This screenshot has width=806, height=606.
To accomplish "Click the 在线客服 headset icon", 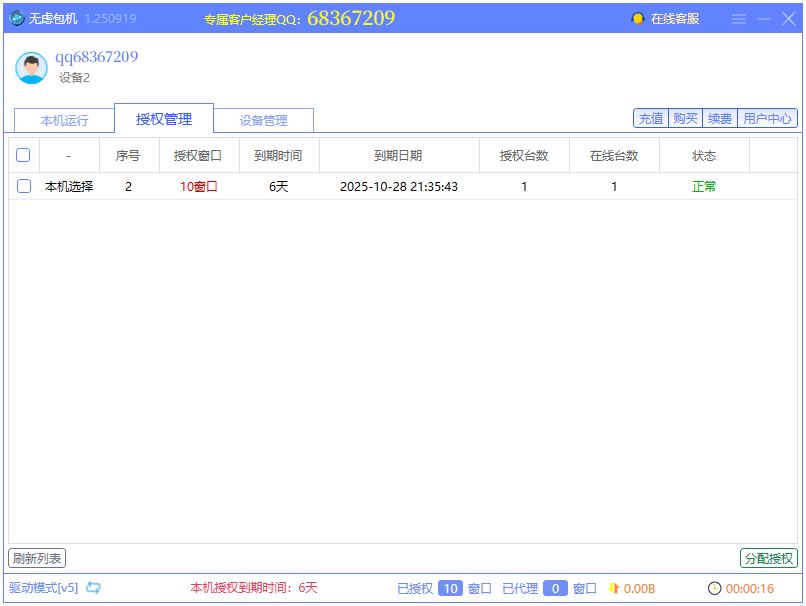I will (x=638, y=17).
